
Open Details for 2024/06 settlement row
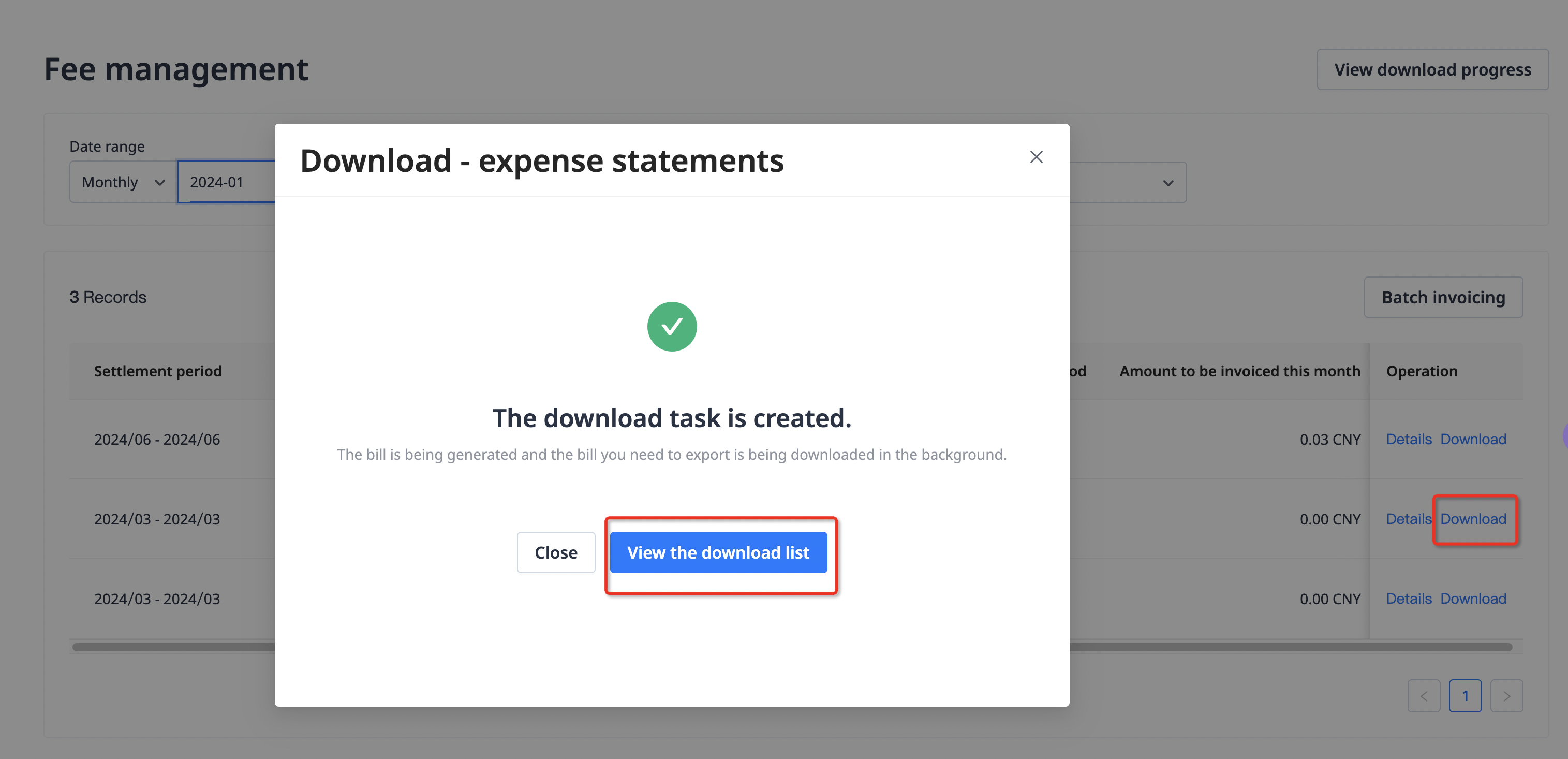[1408, 439]
